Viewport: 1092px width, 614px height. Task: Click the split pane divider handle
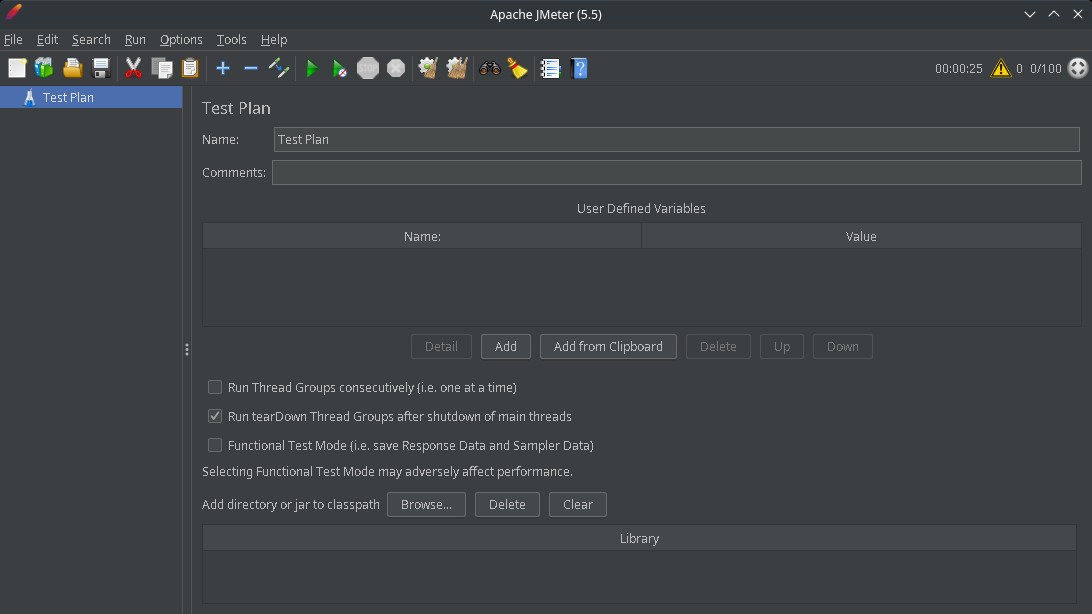click(x=187, y=349)
